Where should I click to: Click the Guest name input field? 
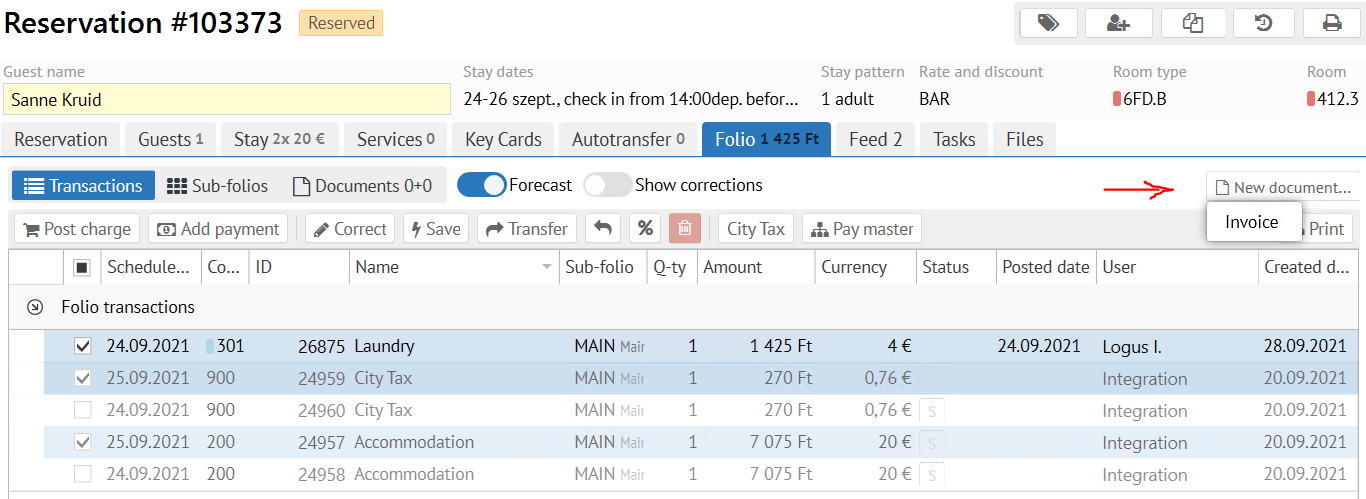pos(227,99)
